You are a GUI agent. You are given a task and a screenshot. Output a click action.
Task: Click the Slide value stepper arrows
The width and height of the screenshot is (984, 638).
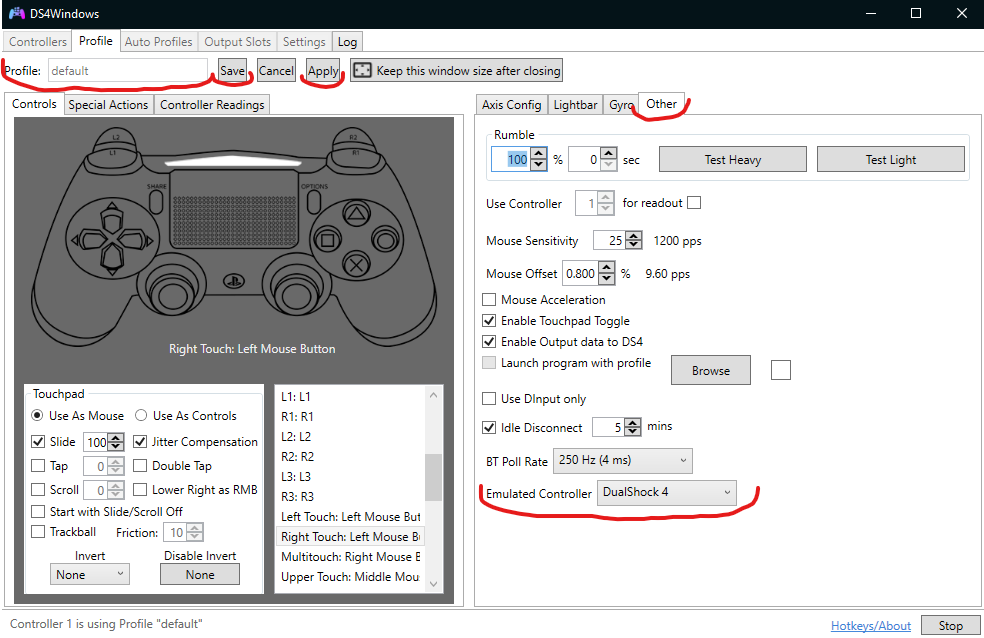tap(115, 442)
